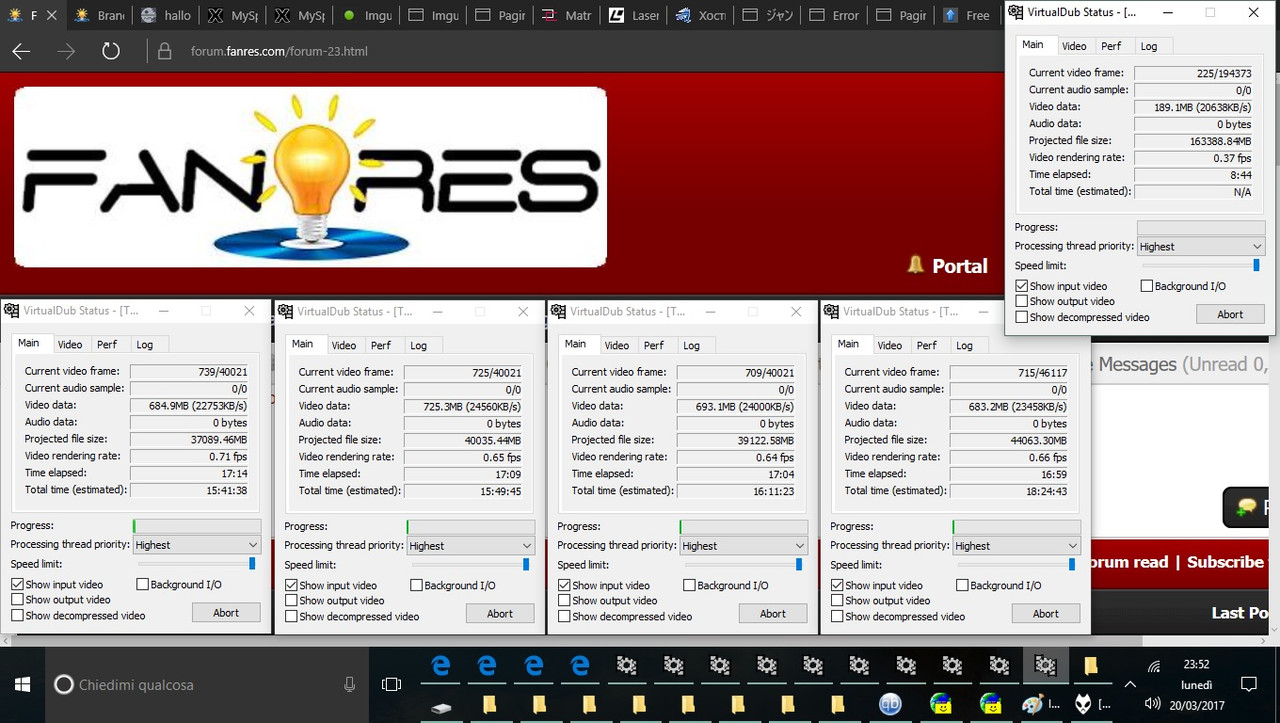Open the 'Error' browser tab
Viewport: 1280px width, 723px height.
[x=834, y=15]
